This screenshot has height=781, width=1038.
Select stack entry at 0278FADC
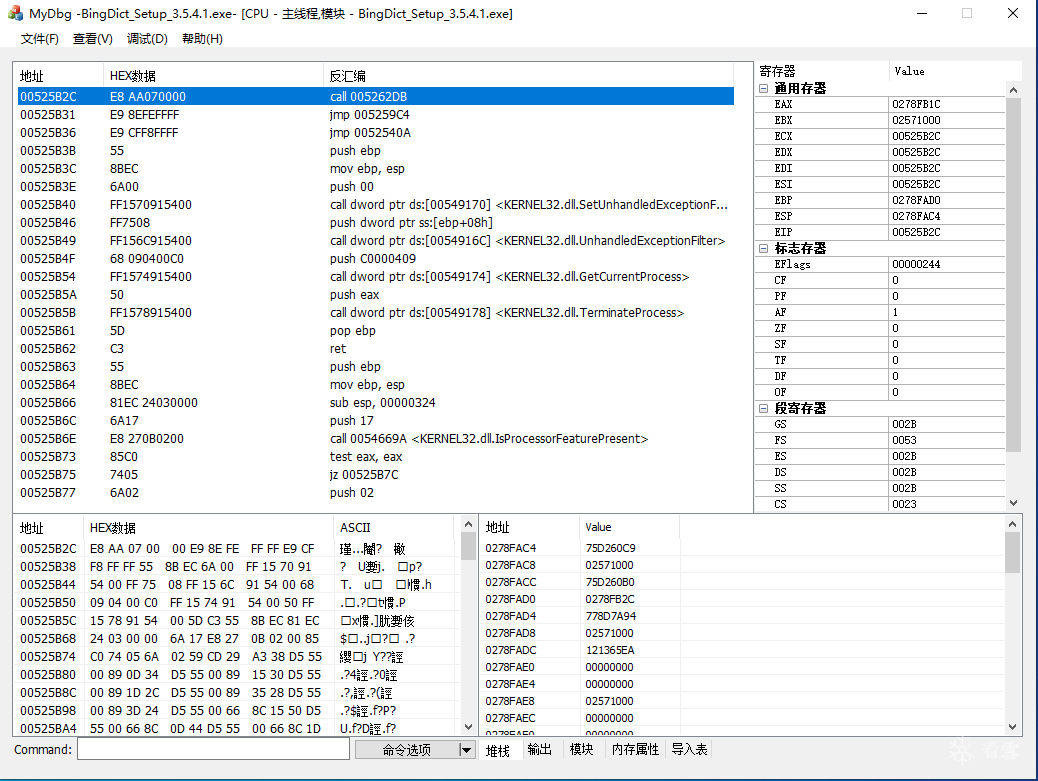click(x=741, y=650)
